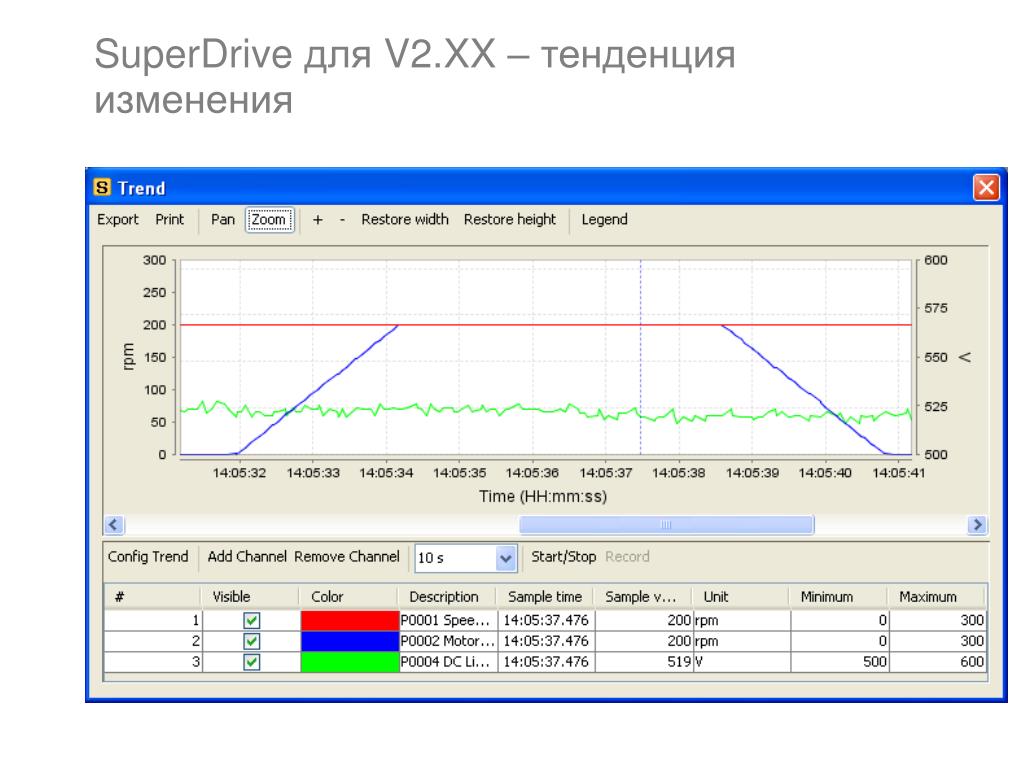Click Remove Channel
This screenshot has height=768, width=1024.
(347, 556)
